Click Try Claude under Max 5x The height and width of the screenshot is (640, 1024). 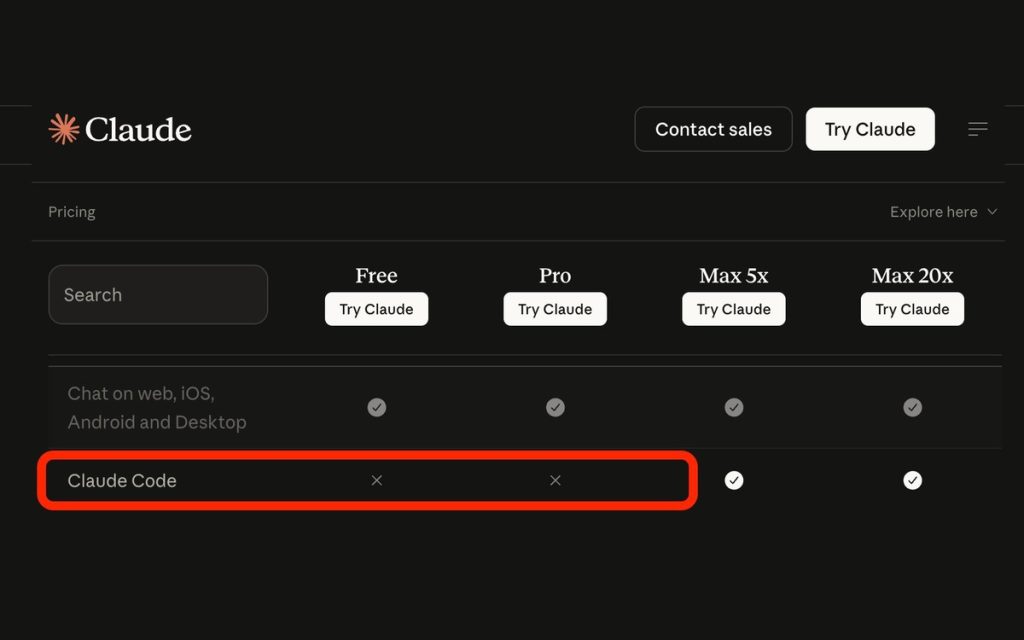[x=734, y=309]
